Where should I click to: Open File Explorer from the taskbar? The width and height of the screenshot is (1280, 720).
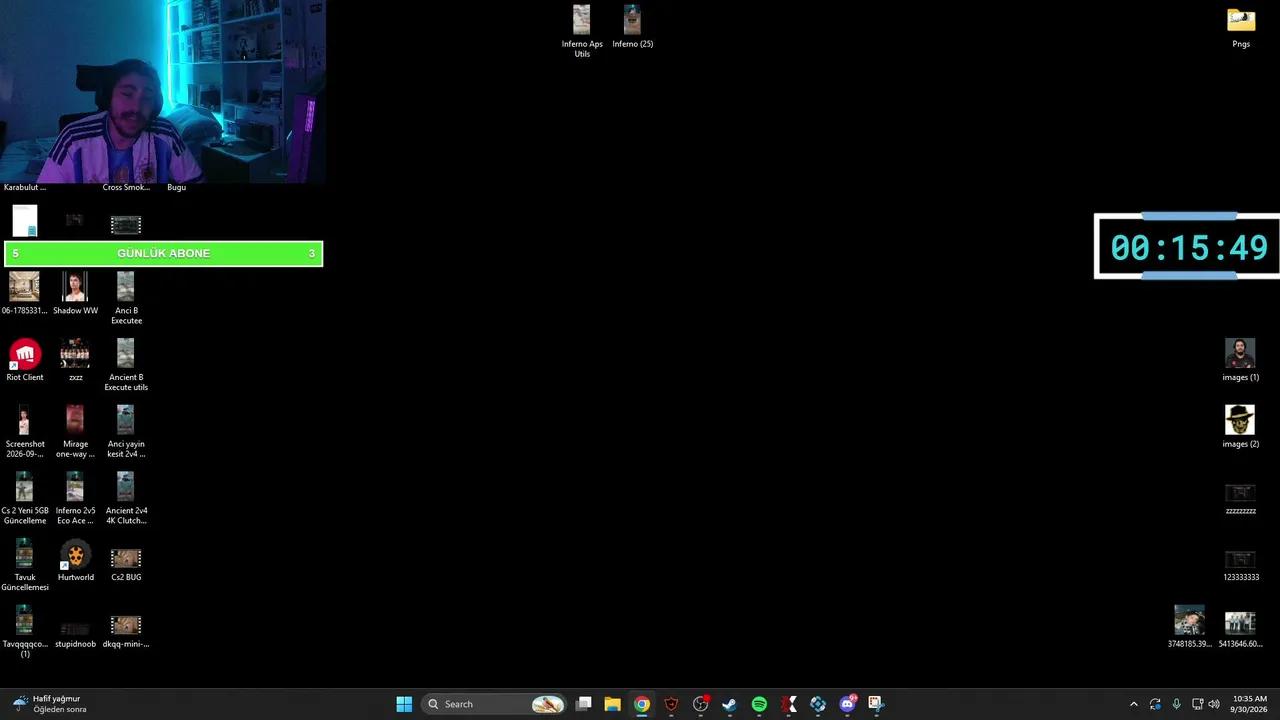pyautogui.click(x=613, y=704)
